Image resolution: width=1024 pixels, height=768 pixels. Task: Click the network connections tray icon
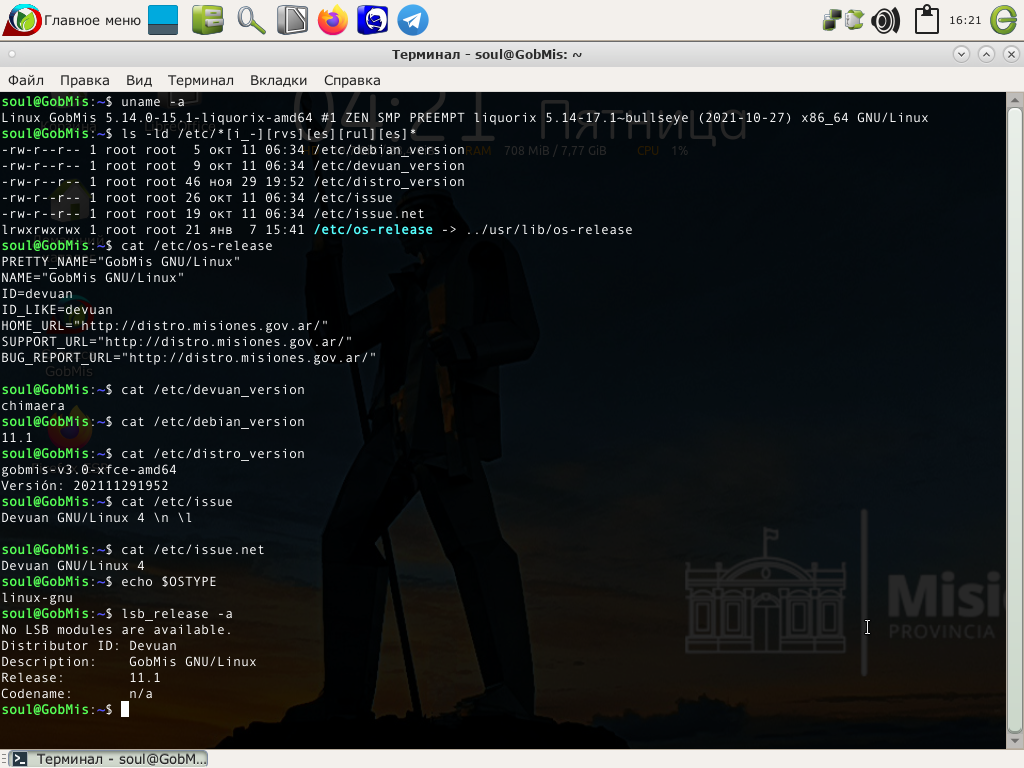coord(831,20)
